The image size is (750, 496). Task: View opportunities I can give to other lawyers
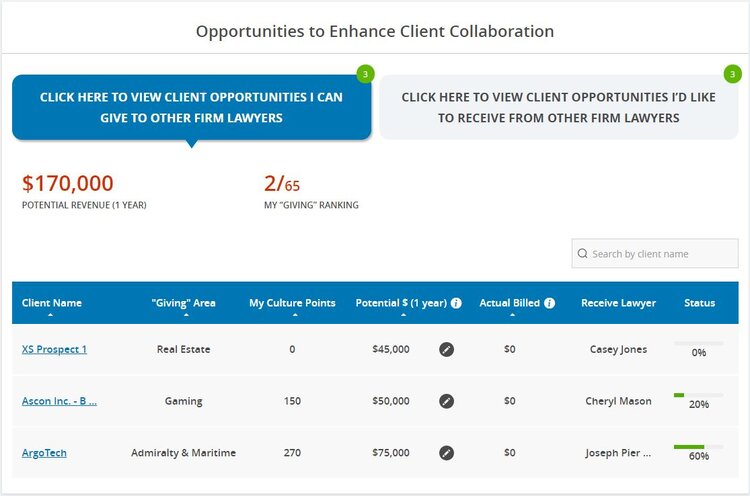pos(191,108)
